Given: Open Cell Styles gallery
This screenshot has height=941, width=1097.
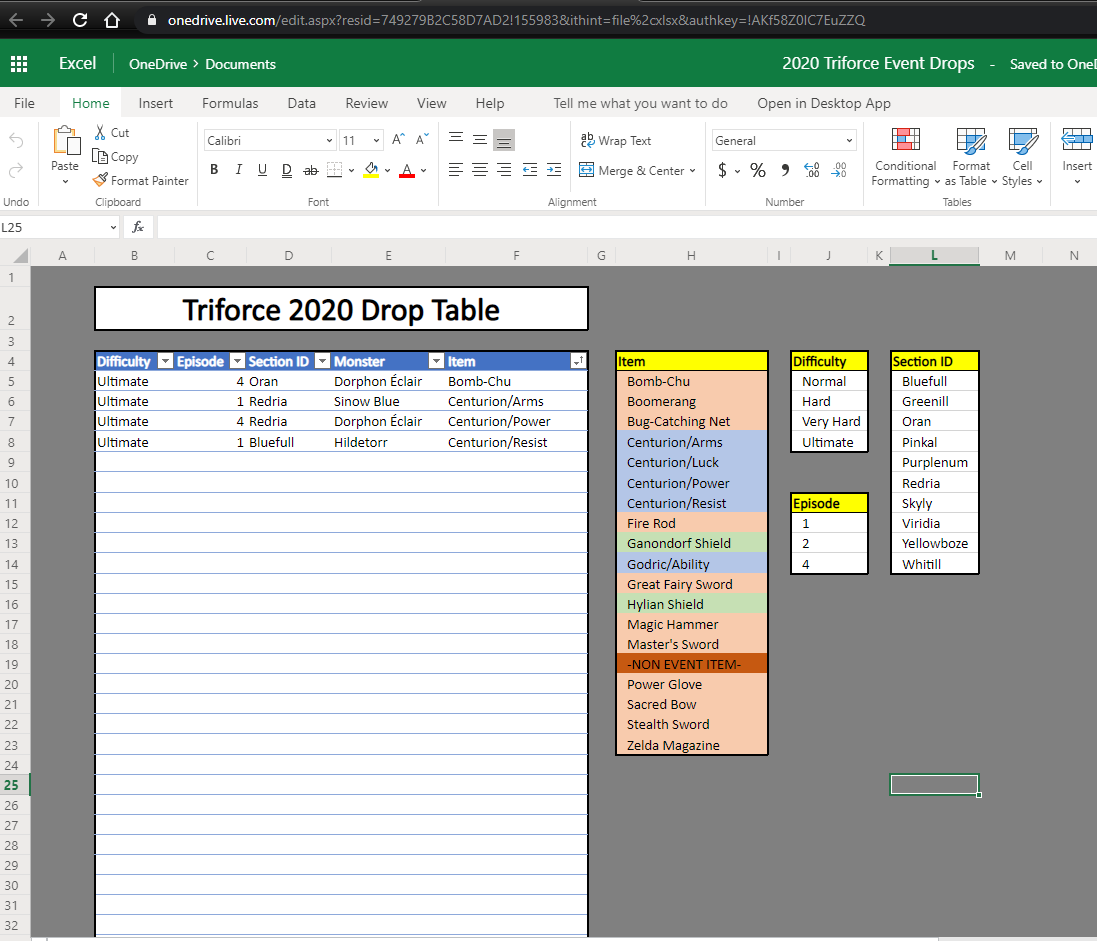Looking at the screenshot, I should [x=1022, y=157].
